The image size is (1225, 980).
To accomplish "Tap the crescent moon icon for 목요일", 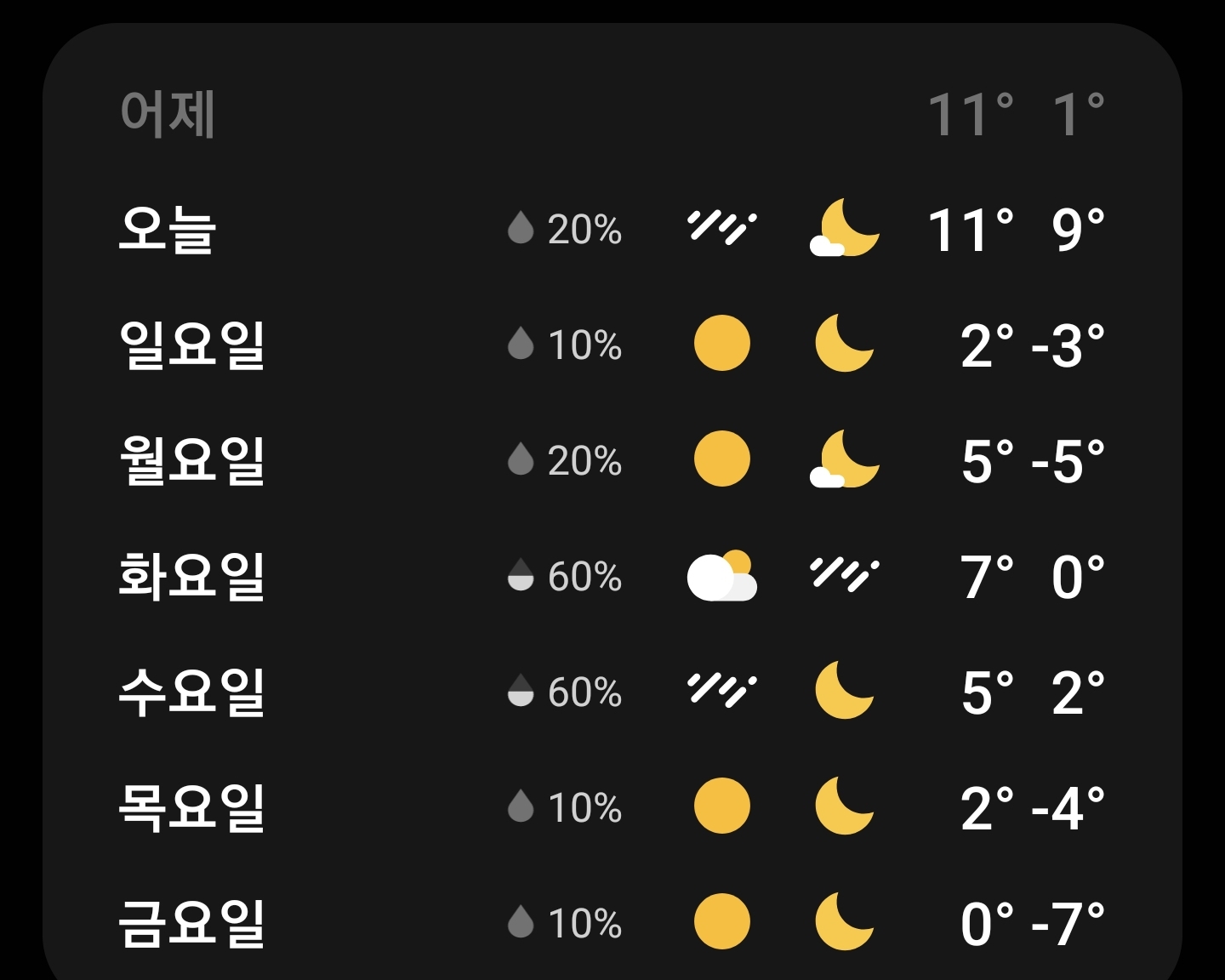I will [x=843, y=806].
